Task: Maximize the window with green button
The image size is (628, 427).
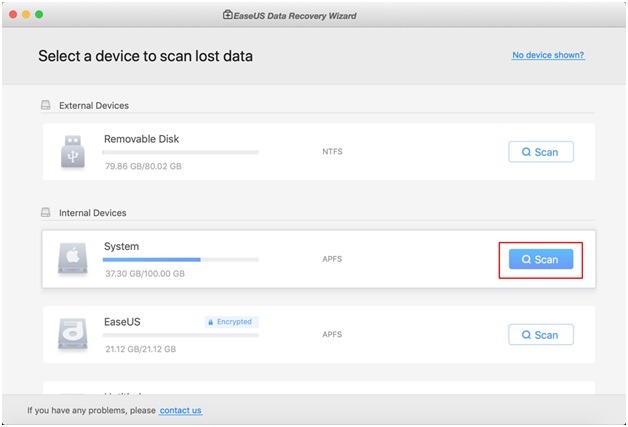Action: [x=39, y=14]
